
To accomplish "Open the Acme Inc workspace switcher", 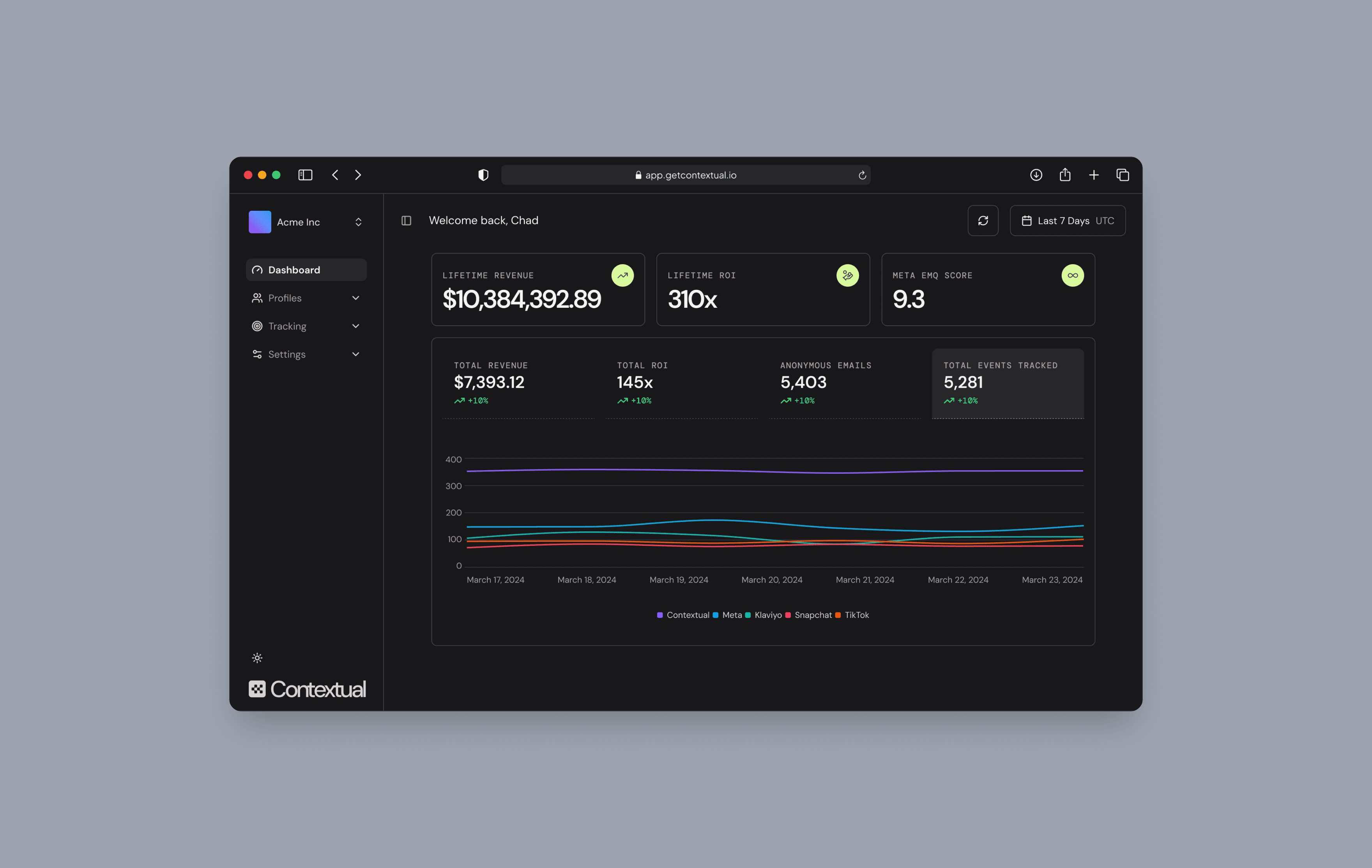I will coord(306,222).
